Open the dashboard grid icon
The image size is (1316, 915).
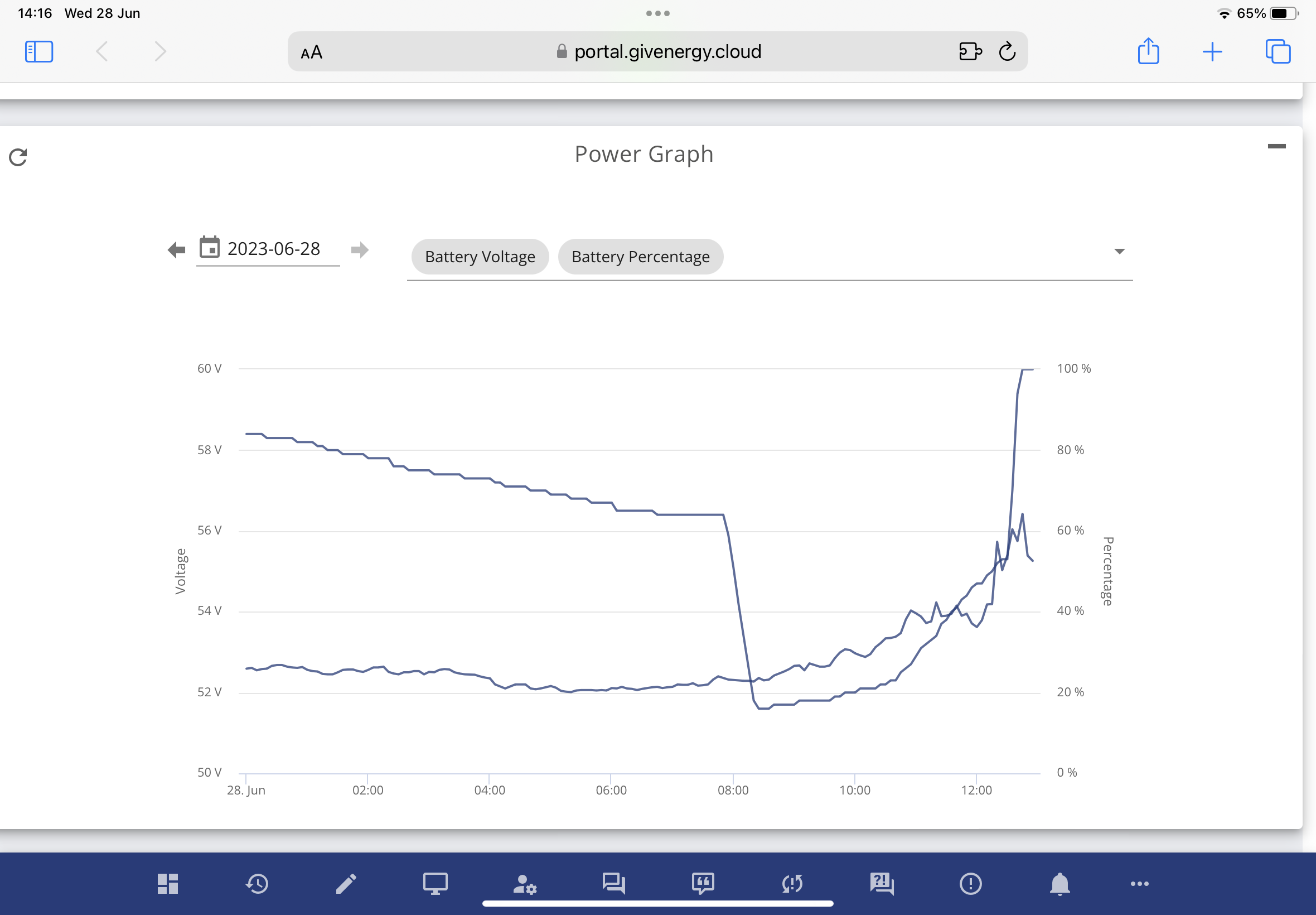click(x=168, y=883)
